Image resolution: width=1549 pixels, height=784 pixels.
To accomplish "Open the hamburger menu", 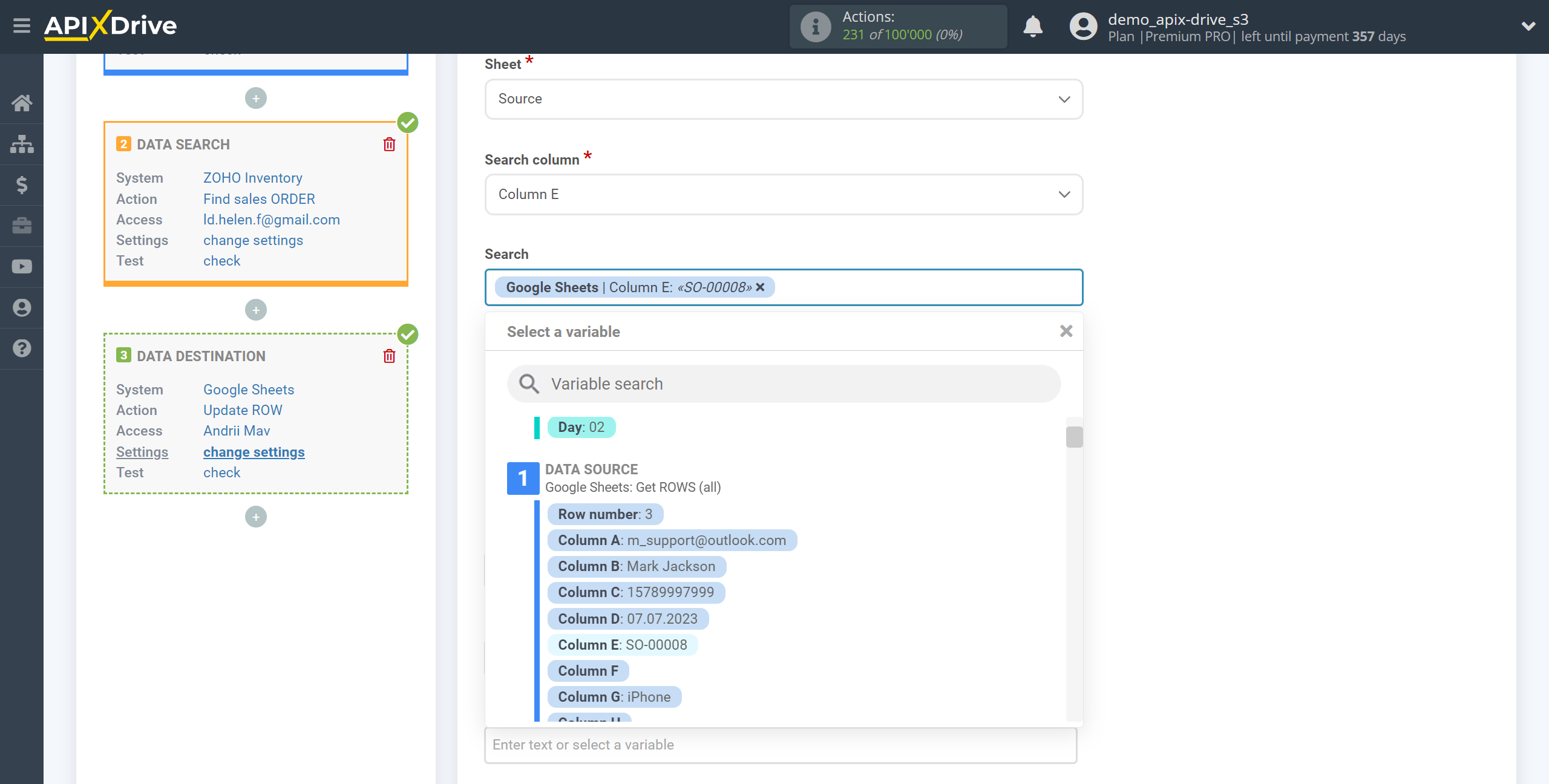I will (x=22, y=25).
